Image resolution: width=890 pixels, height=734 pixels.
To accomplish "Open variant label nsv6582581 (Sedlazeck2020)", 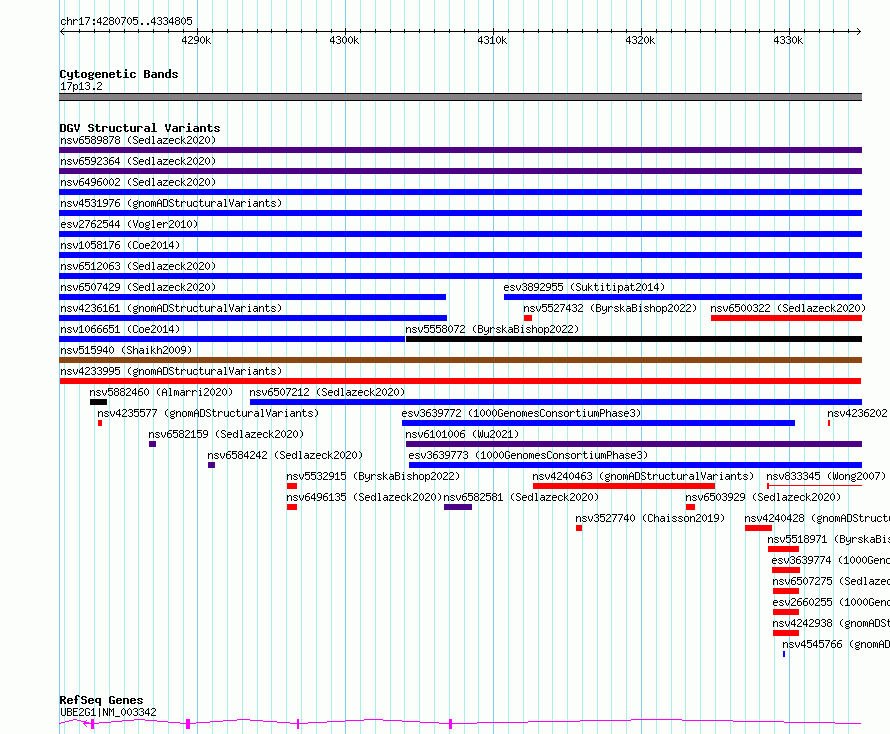I will (521, 497).
